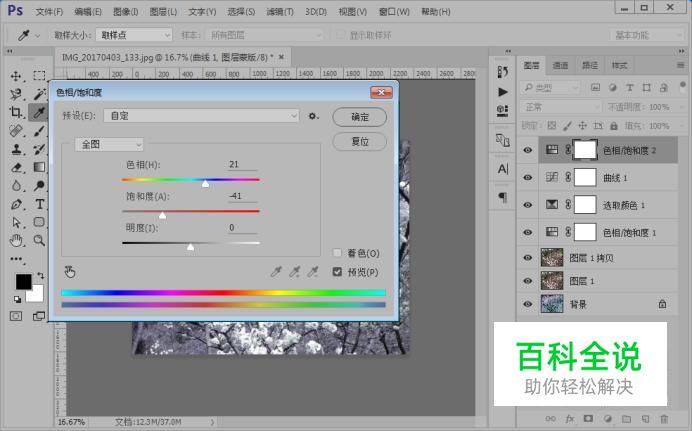Open the preset options gear menu
Screen dimensions: 692x431
[313, 116]
